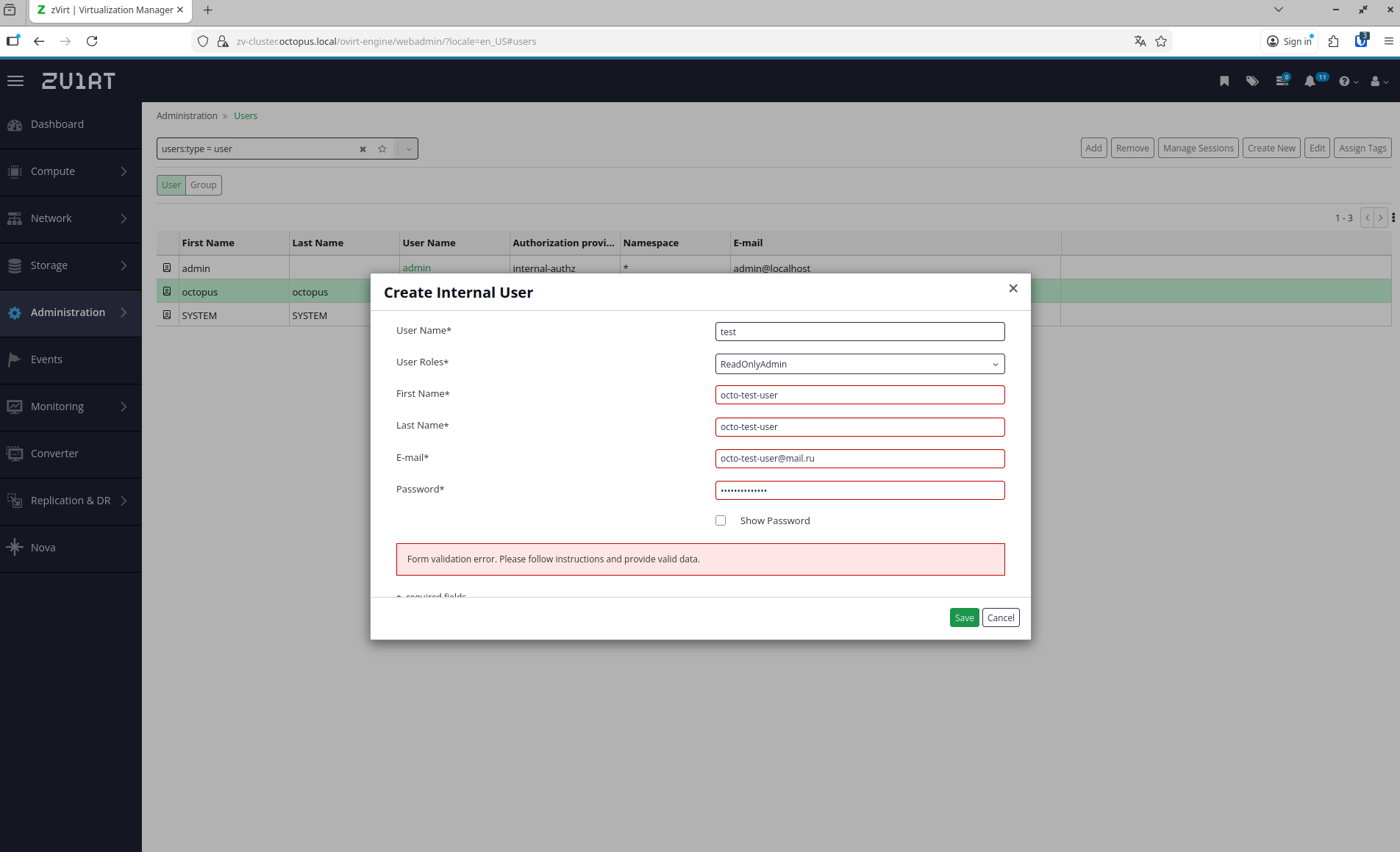The width and height of the screenshot is (1400, 852).
Task: Bookmark this page with the star
Action: click(x=1161, y=41)
